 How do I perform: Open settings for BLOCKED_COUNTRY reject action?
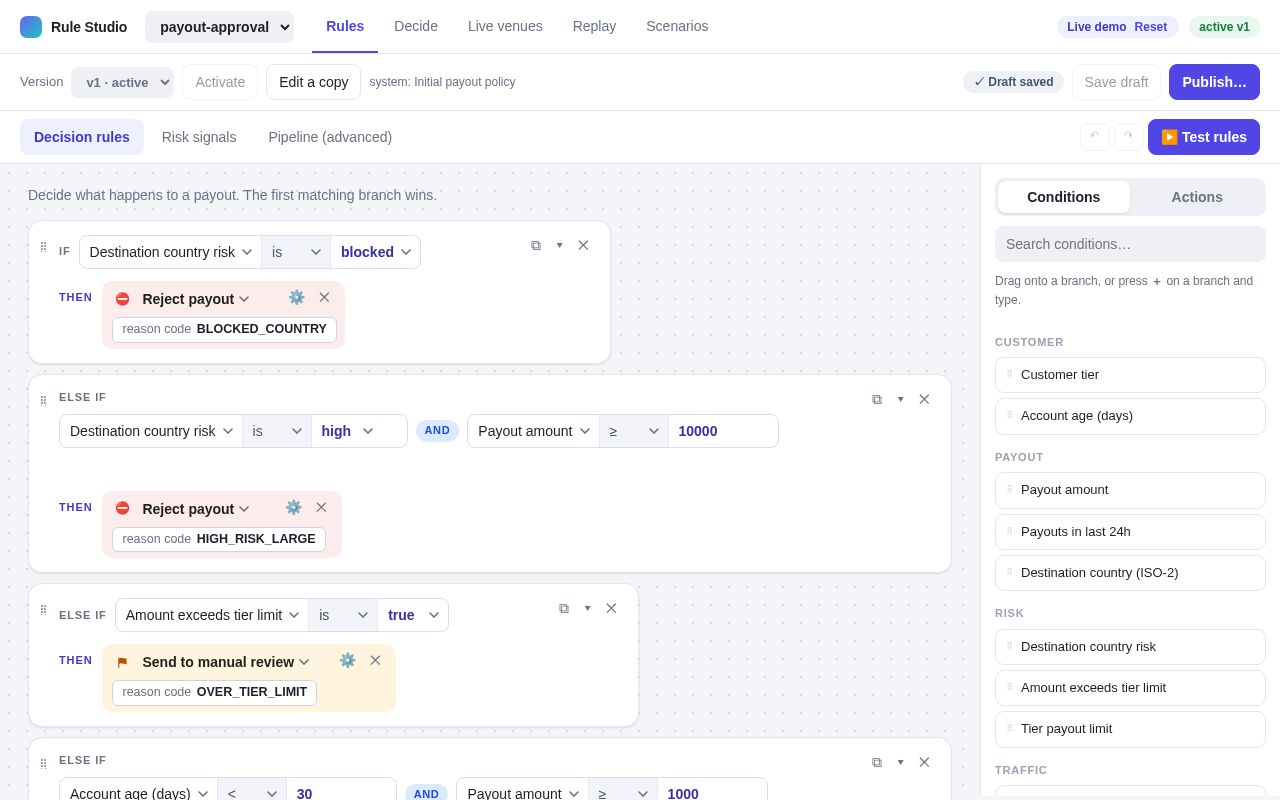(x=296, y=297)
